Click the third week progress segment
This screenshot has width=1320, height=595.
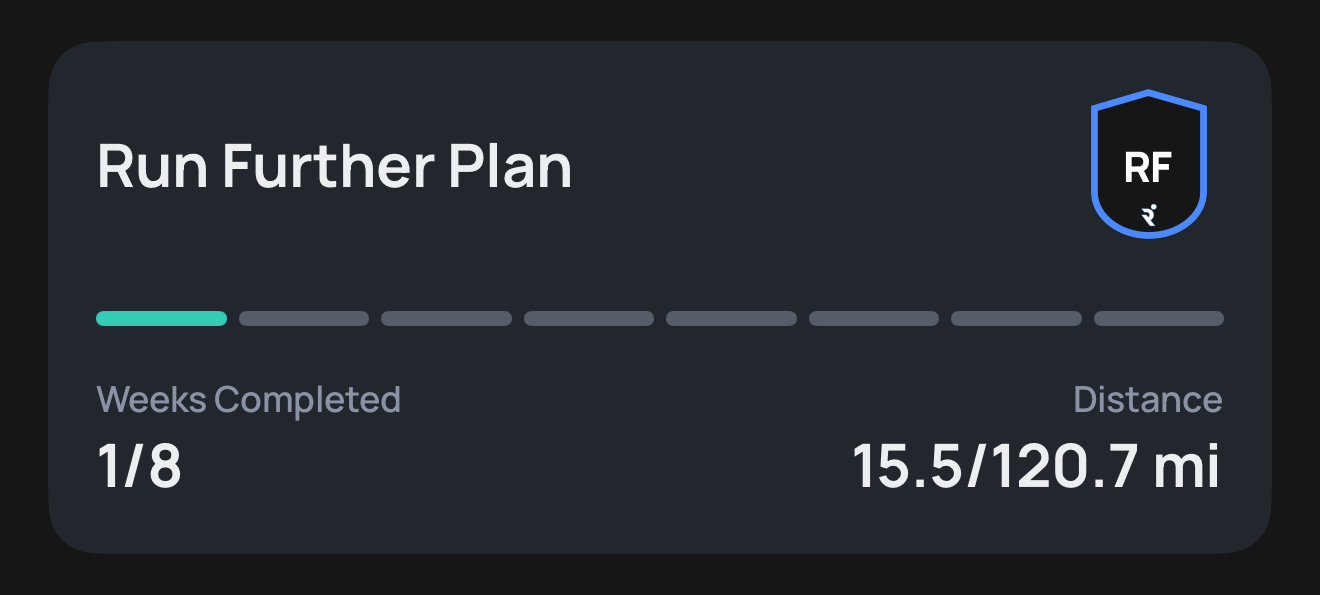[446, 319]
